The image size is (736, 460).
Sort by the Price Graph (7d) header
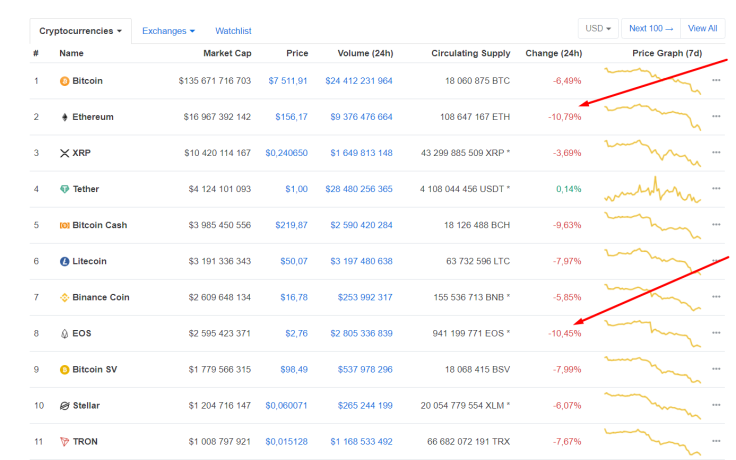(x=667, y=54)
